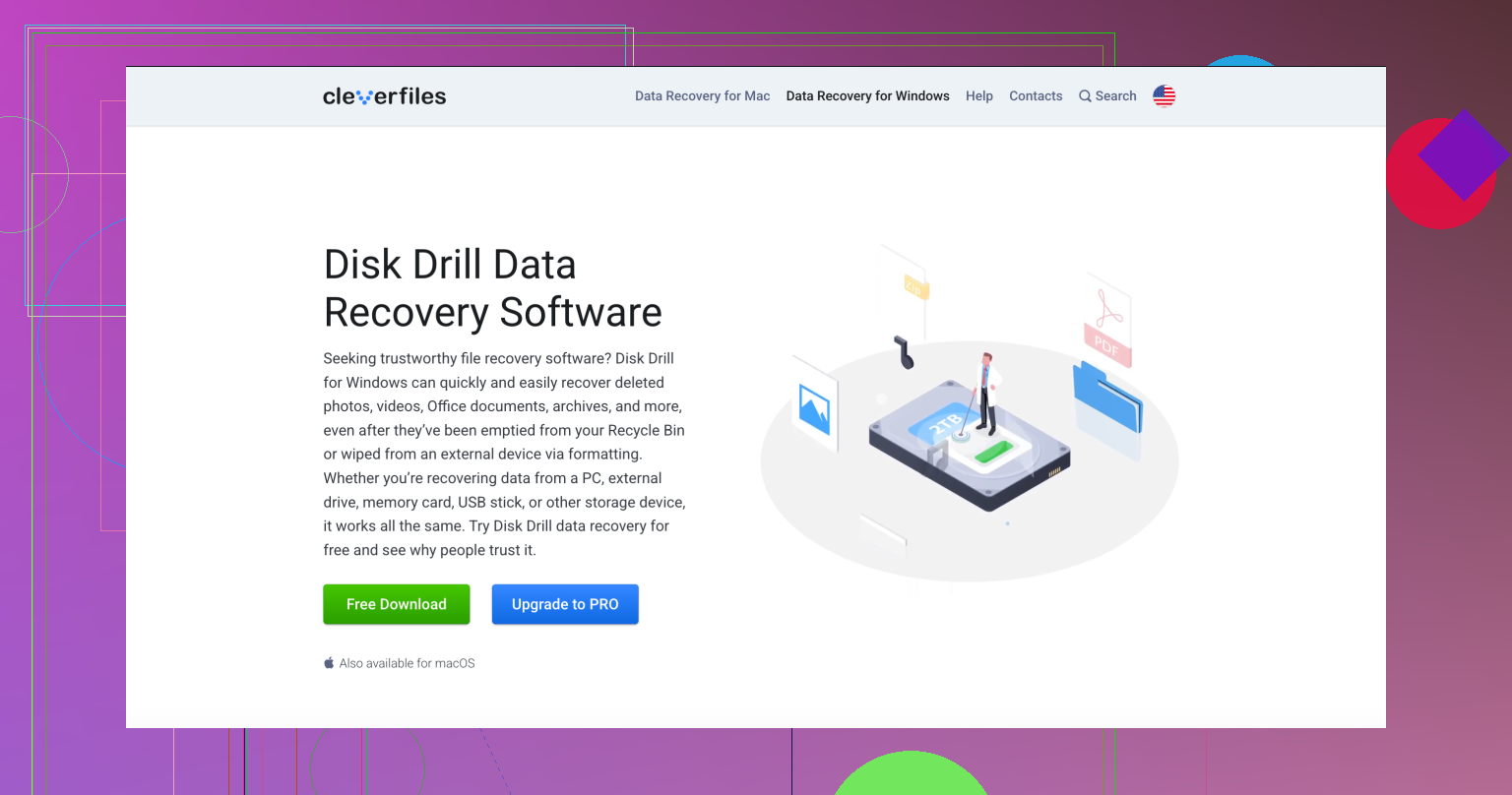Click the Apple logo icon
This screenshot has height=795, width=1512.
pos(329,663)
